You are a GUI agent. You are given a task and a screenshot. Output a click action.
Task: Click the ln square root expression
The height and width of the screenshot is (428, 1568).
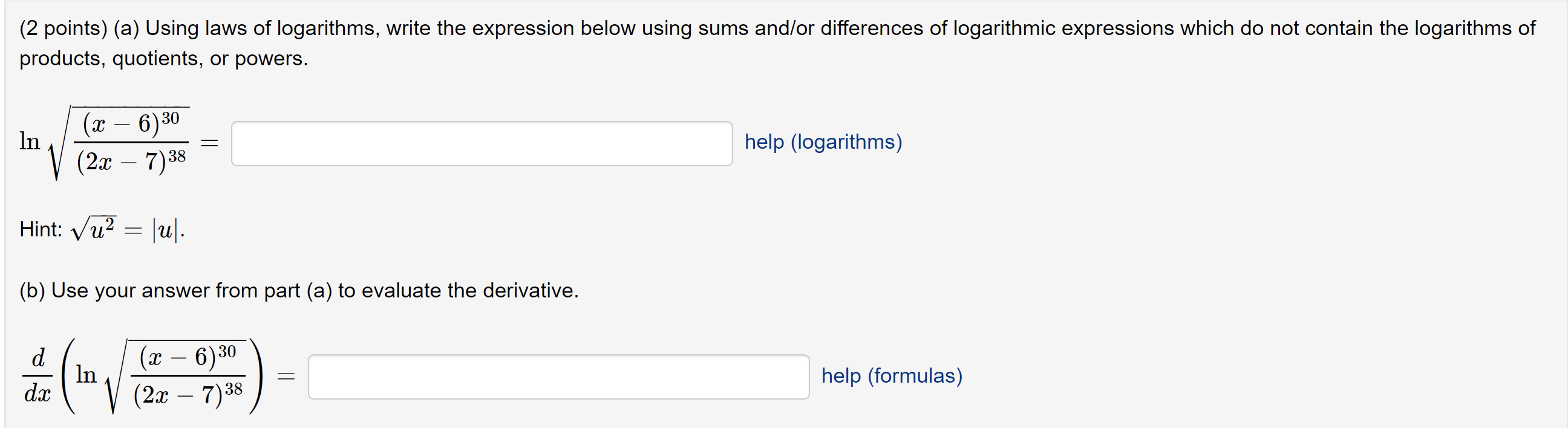pos(103,143)
